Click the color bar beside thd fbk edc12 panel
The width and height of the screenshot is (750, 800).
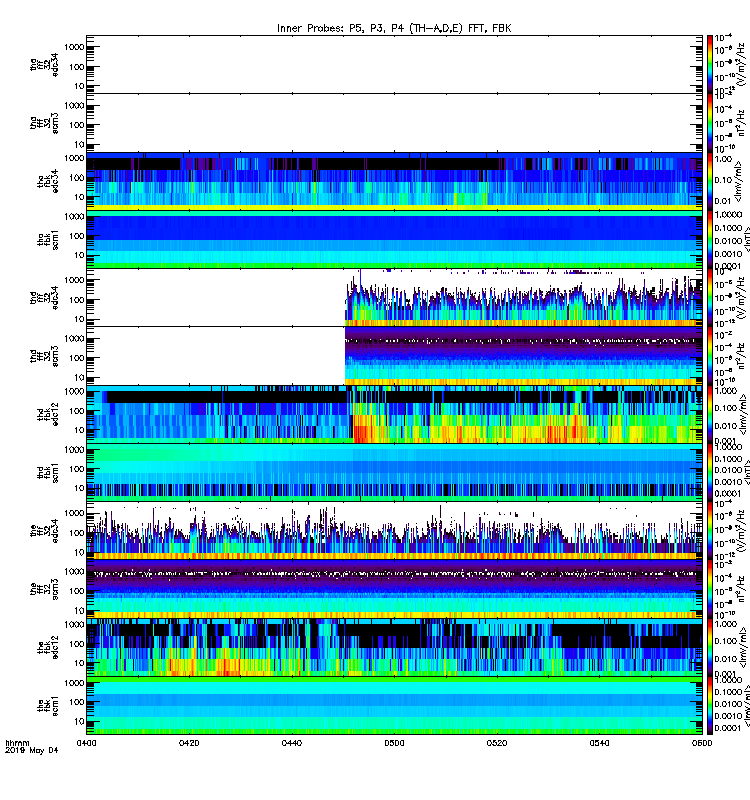tap(710, 414)
